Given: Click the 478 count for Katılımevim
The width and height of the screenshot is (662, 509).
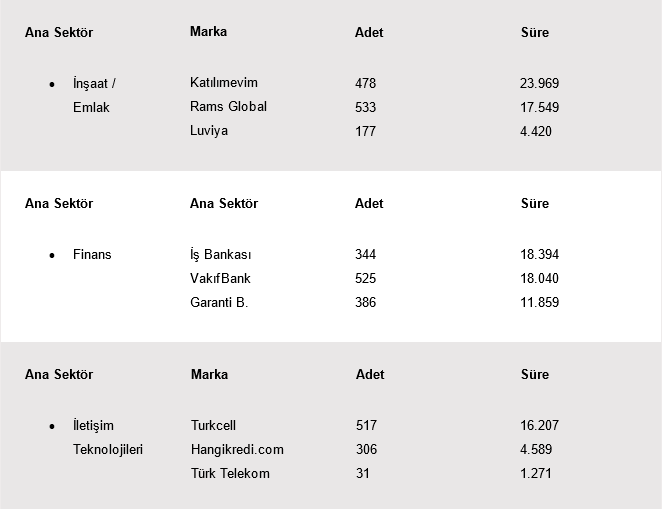Looking at the screenshot, I should tap(365, 83).
